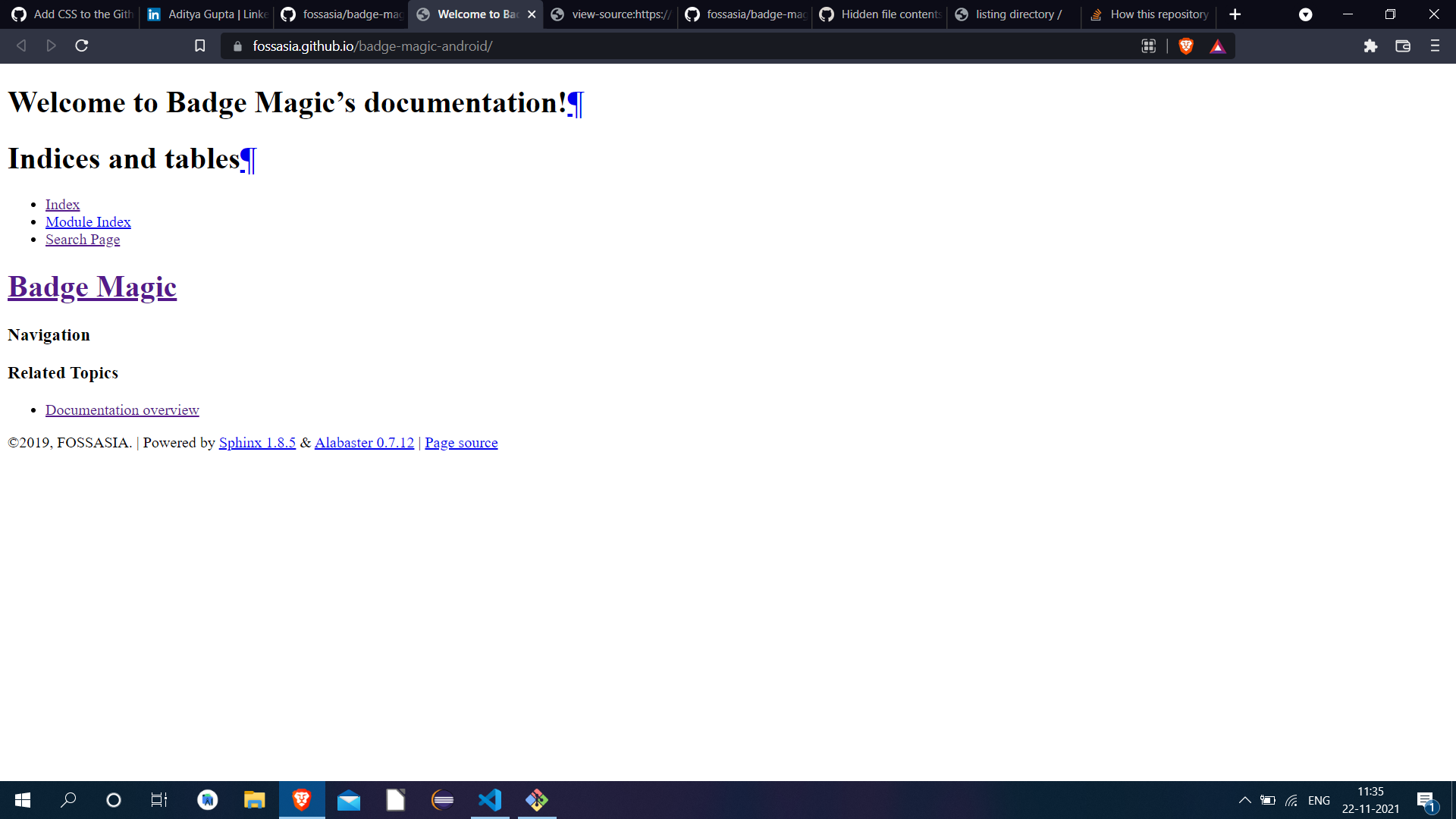Screen dimensions: 1456x819
Task: Change ENG input language
Action: click(x=1319, y=800)
